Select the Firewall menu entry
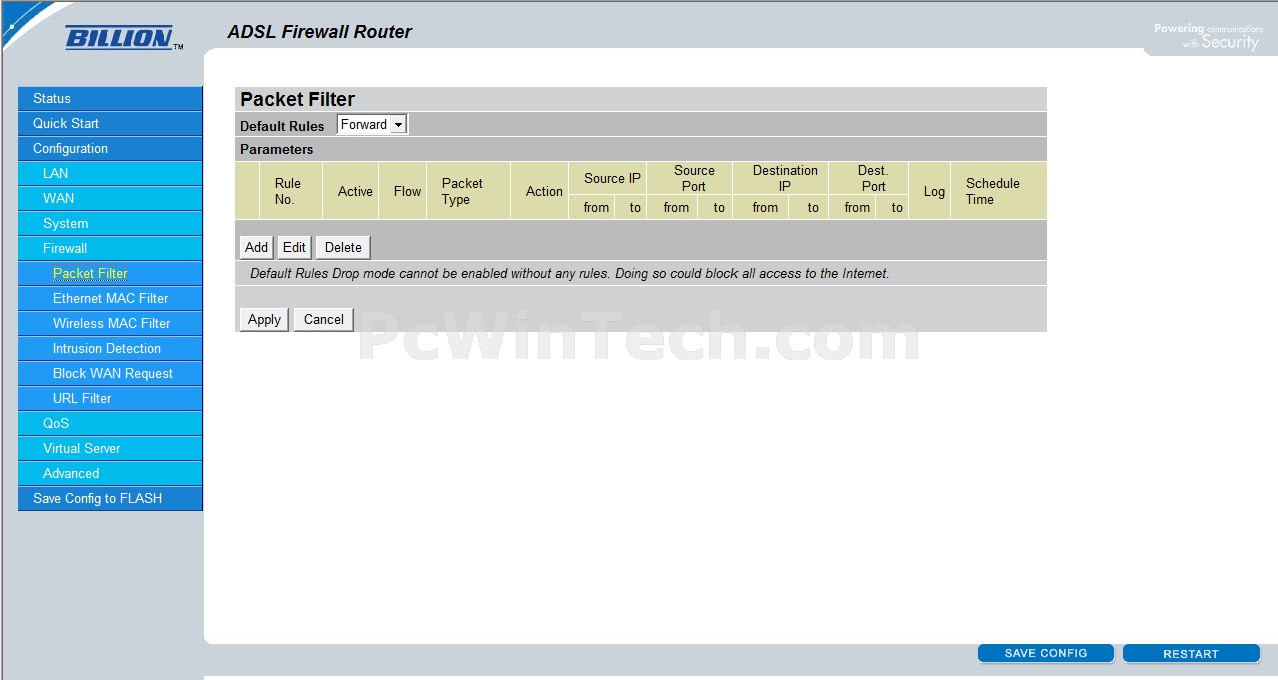The image size is (1278, 680). tap(110, 248)
